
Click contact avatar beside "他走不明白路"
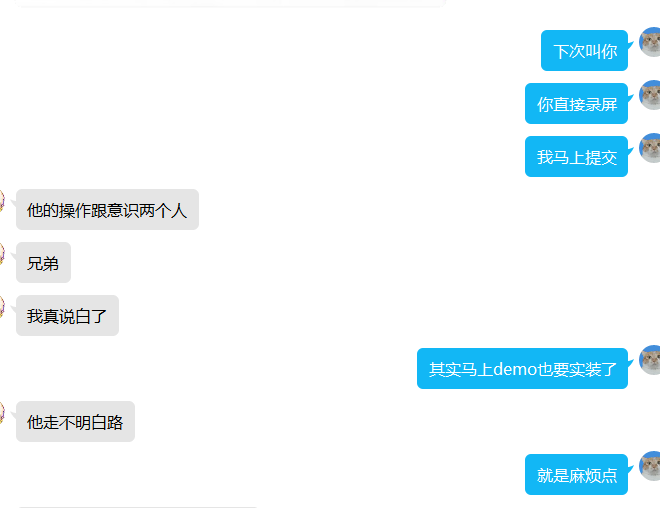point(2,413)
